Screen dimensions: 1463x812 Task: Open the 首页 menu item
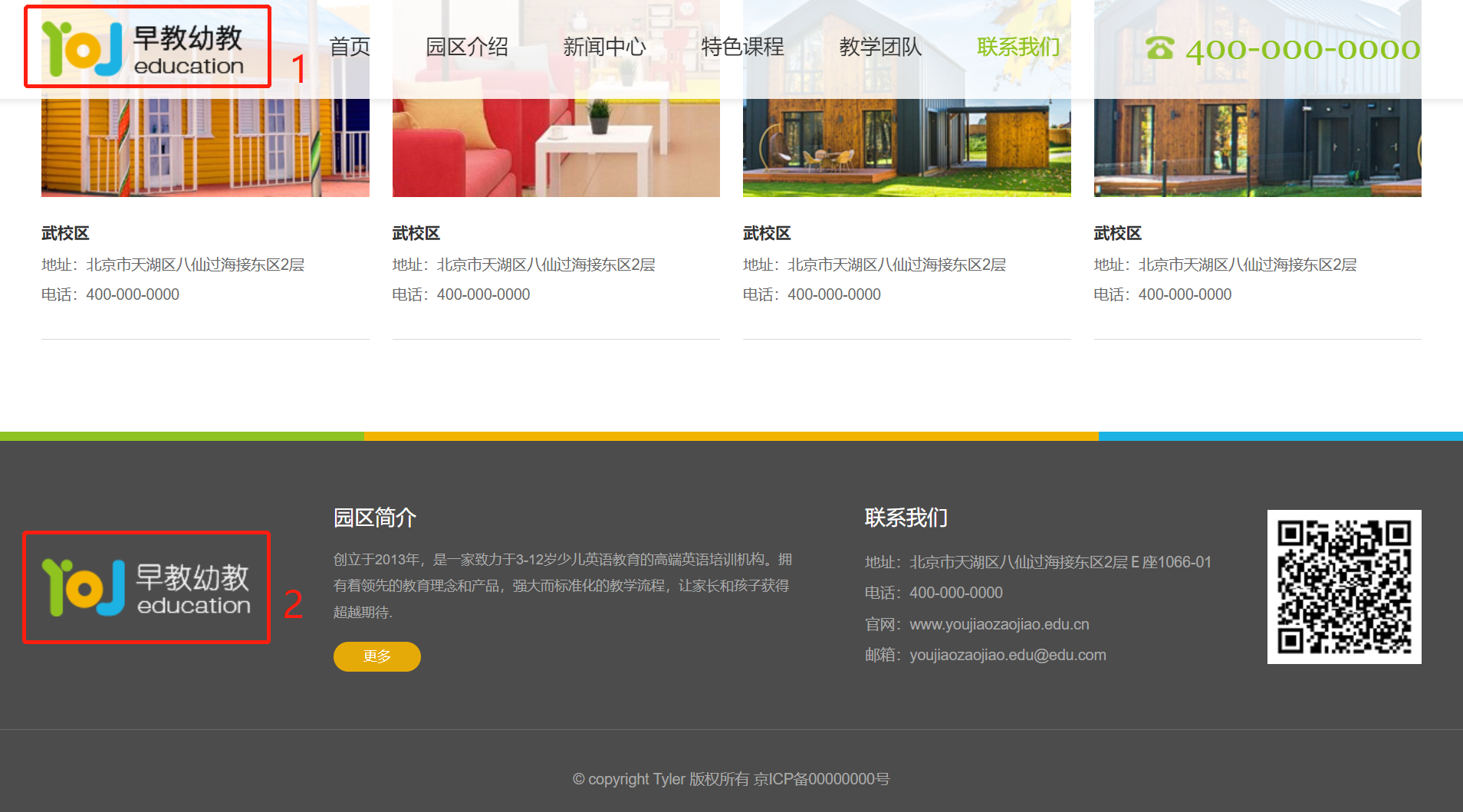click(x=350, y=48)
